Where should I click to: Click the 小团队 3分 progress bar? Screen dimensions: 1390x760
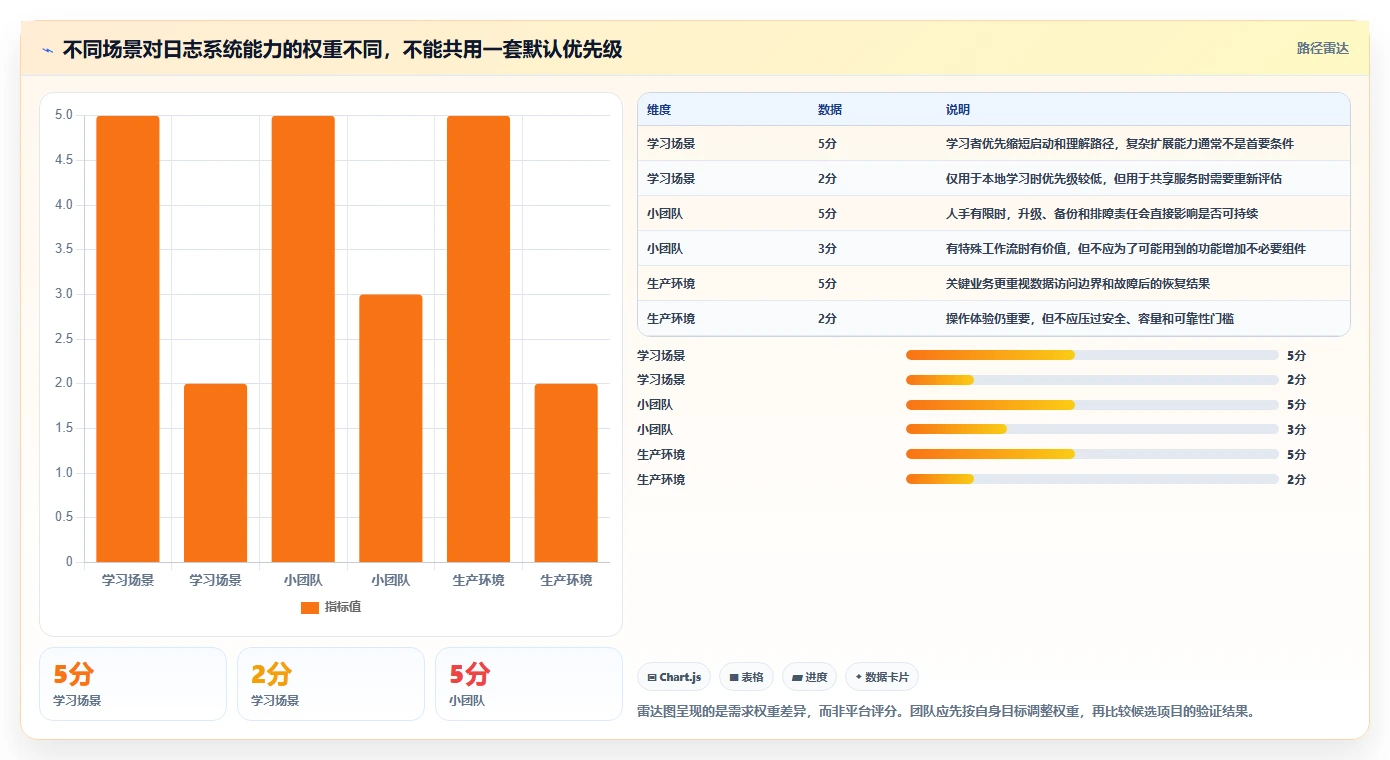1092,430
